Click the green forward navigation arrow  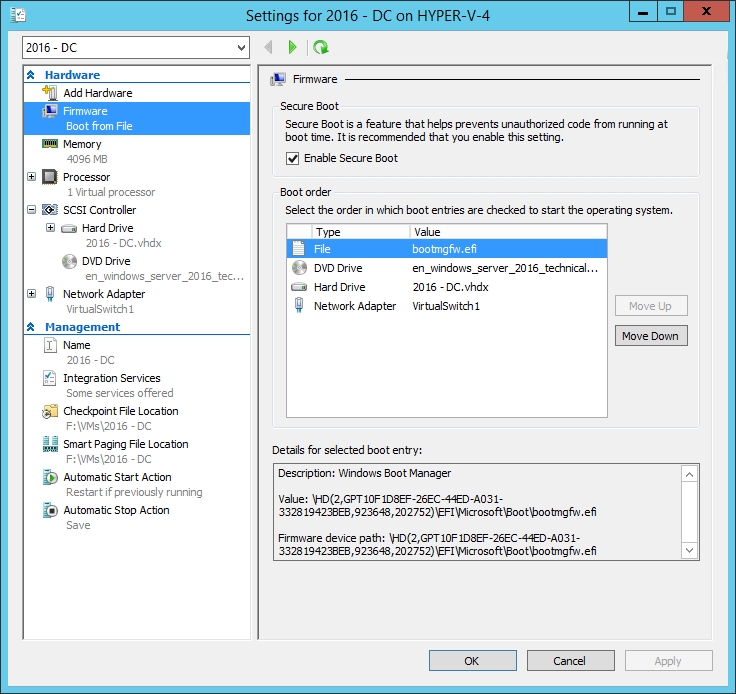pyautogui.click(x=292, y=47)
